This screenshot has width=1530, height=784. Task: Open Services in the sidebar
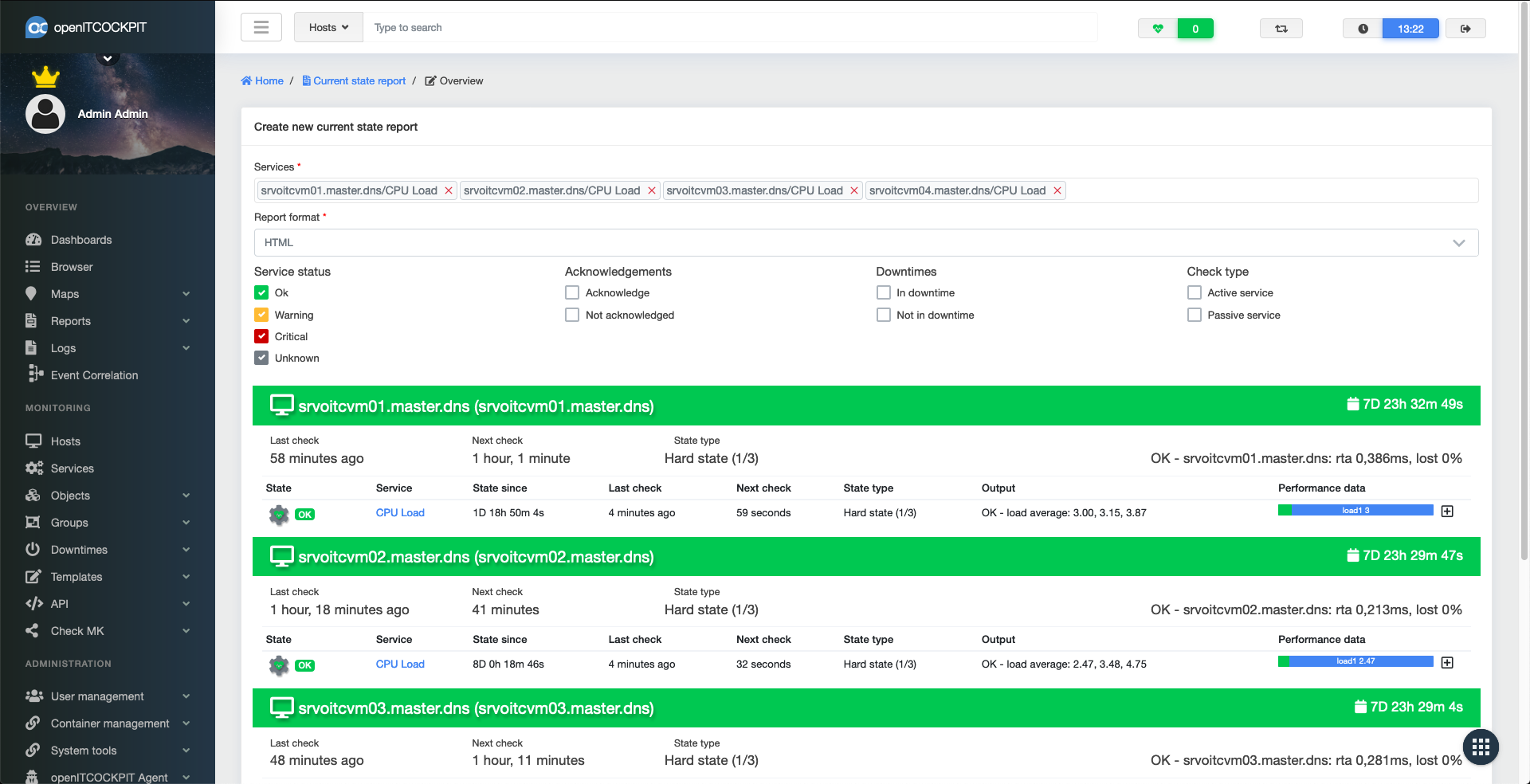tap(108, 468)
